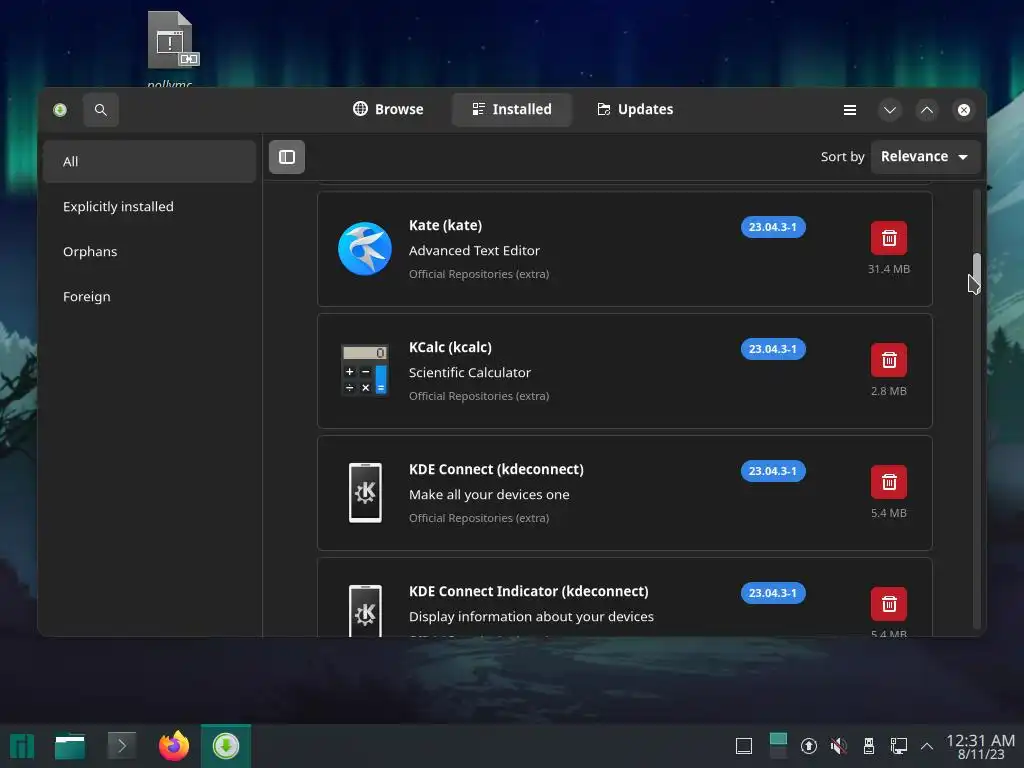The image size is (1024, 768).
Task: Remove KDE Connect with its trash button
Action: coord(888,482)
